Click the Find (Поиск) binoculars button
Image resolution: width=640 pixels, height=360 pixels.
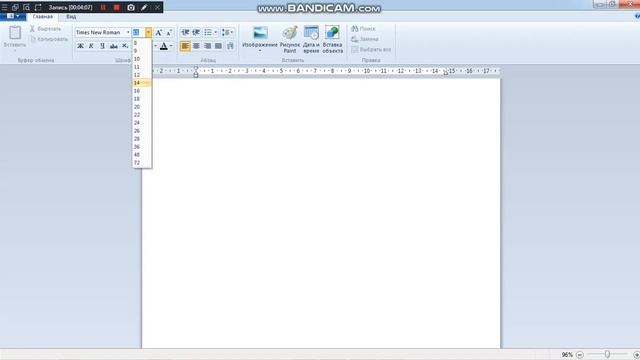coord(363,29)
